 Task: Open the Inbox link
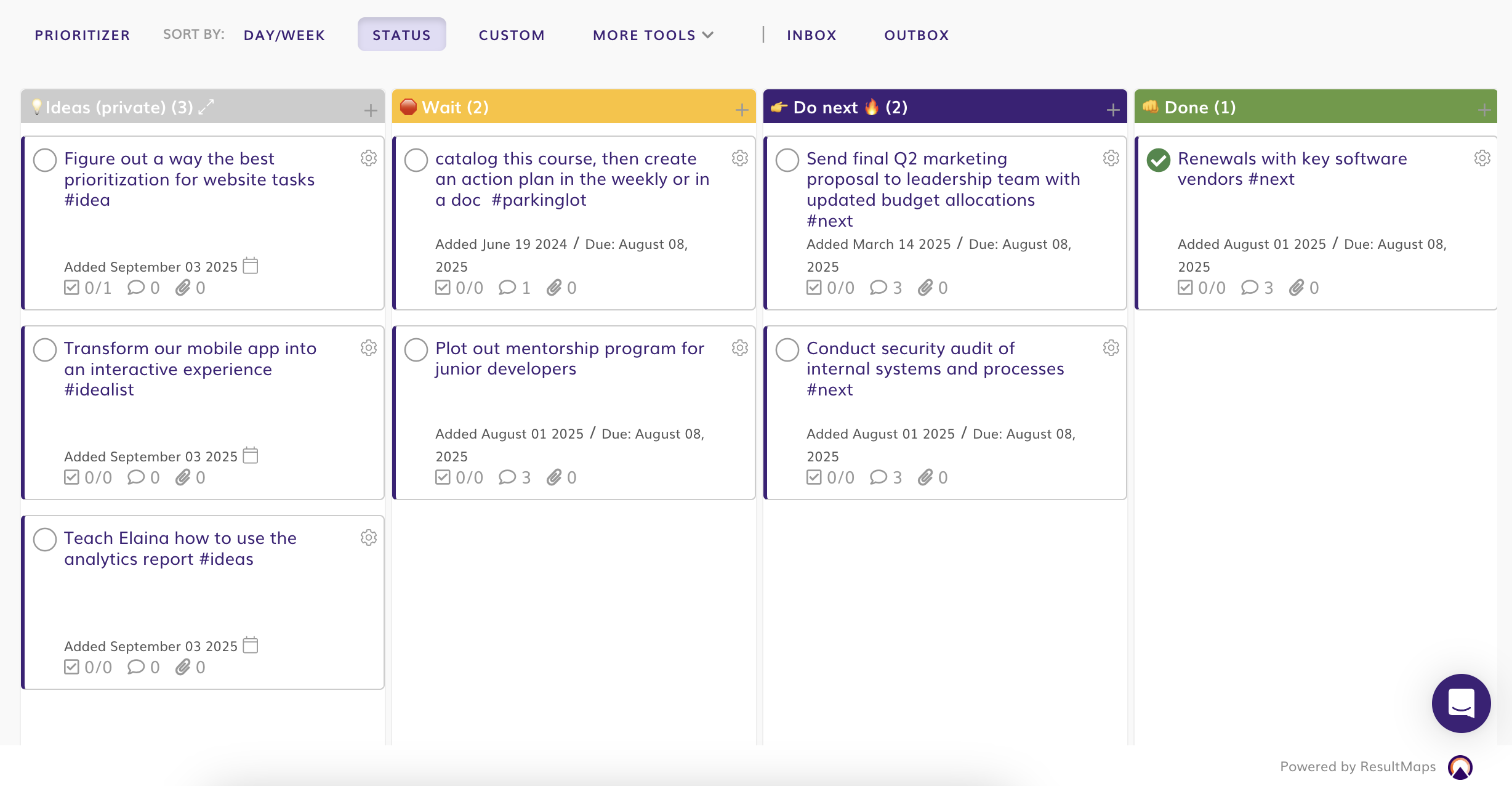point(811,35)
